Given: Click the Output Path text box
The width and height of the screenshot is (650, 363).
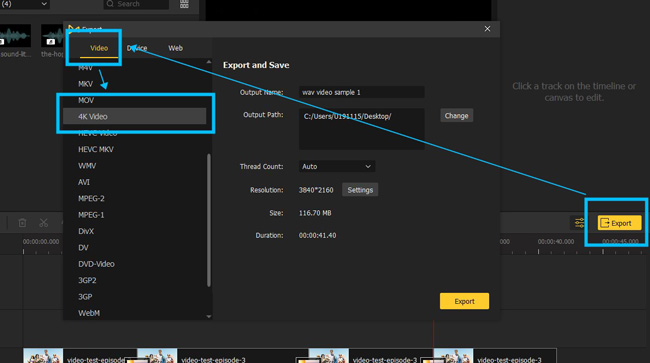Looking at the screenshot, I should point(361,129).
